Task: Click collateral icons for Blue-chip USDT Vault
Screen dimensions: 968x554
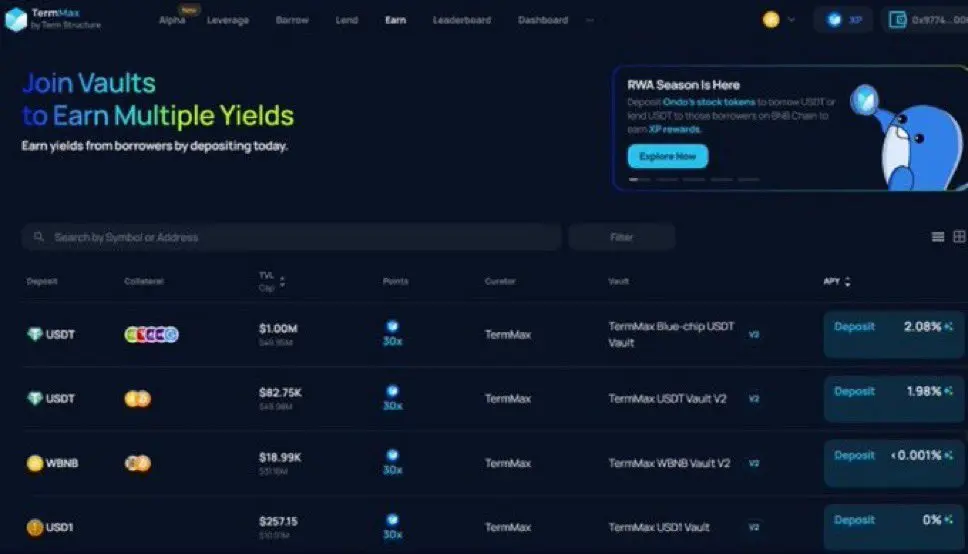Action: (151, 334)
